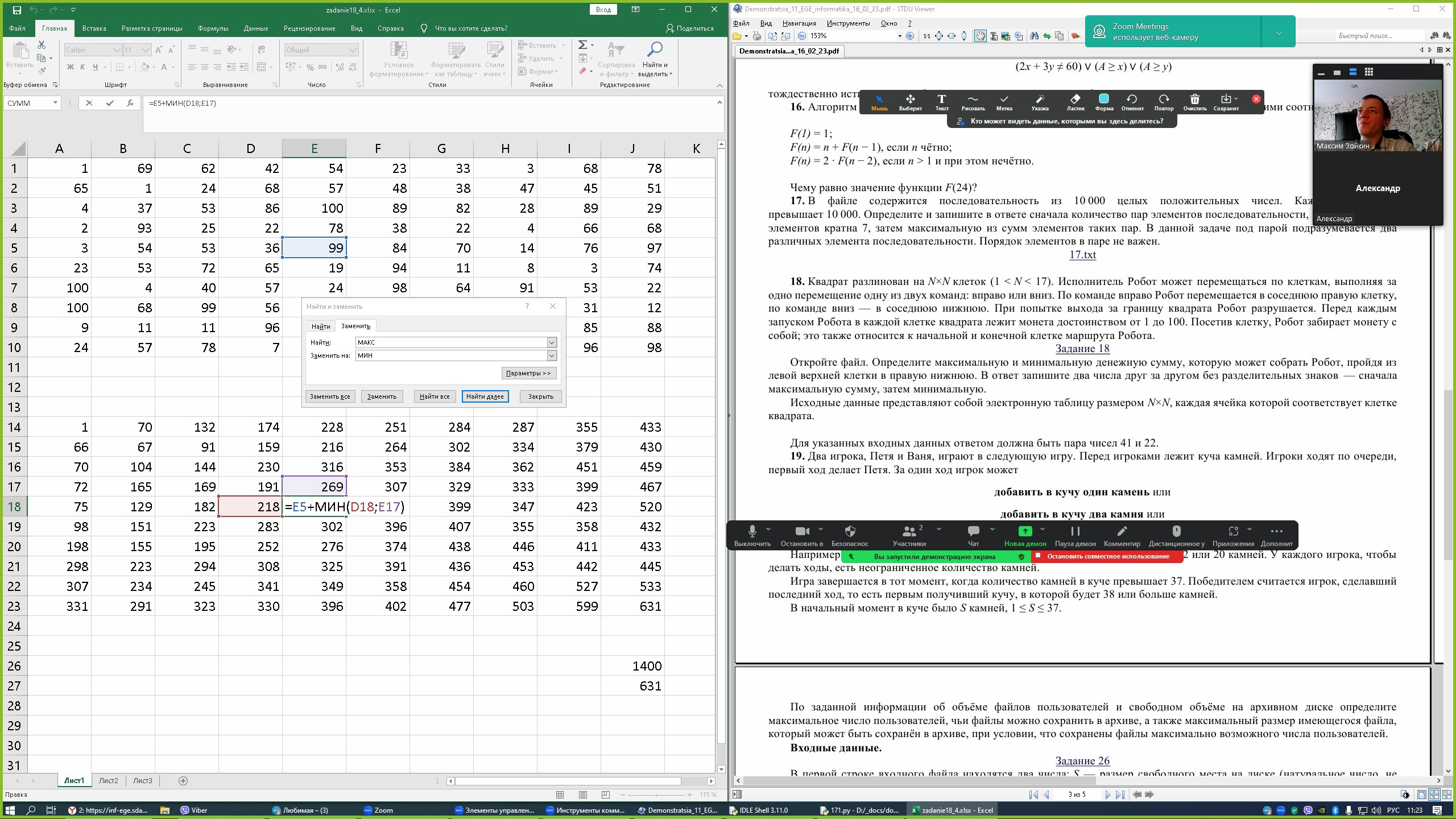Open the Name Box dropdown showing СУММ
This screenshot has width=1456, height=819.
click(55, 103)
